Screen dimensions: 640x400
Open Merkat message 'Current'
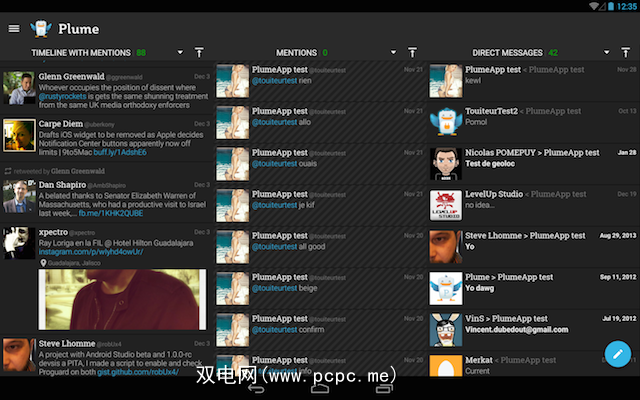tap(533, 364)
